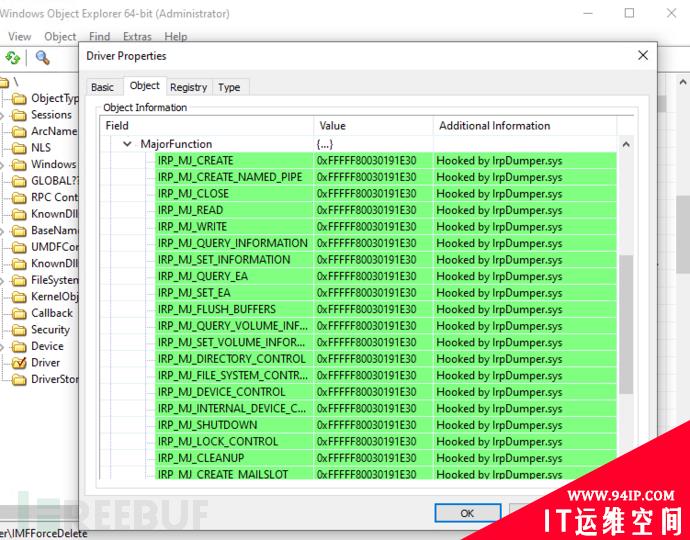The image size is (690, 540).
Task: Select the NLS folder icon
Action: [19, 148]
